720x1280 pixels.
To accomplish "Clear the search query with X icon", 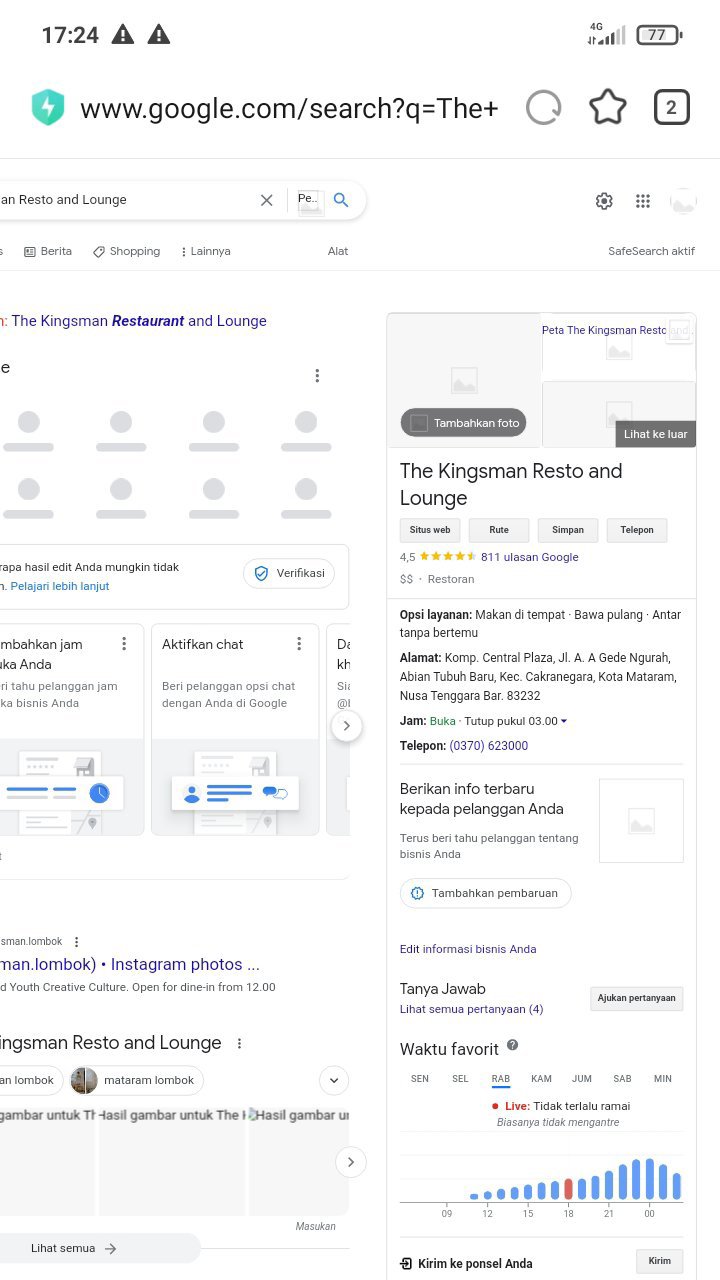I will [267, 200].
